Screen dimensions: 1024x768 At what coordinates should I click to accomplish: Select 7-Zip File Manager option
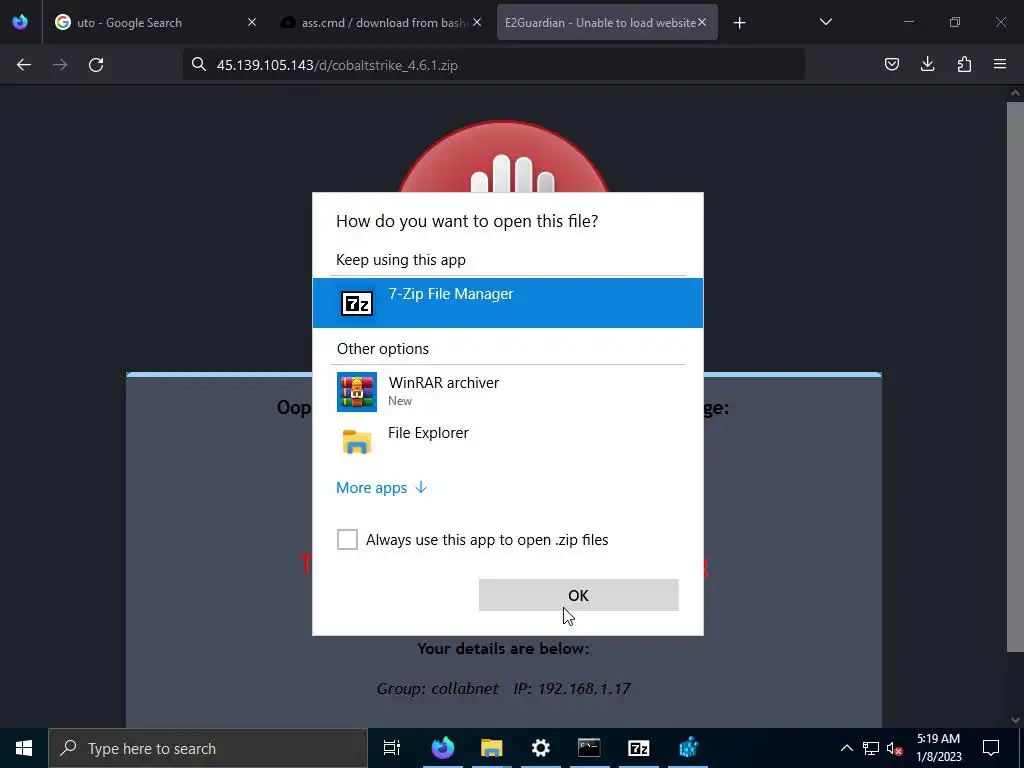[507, 303]
